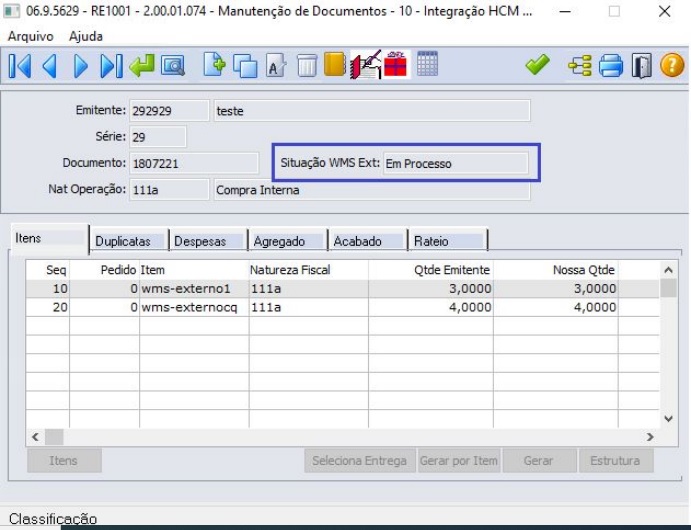The height and width of the screenshot is (530, 691).
Task: Click the Nossa Qtde column header
Action: tap(556, 270)
